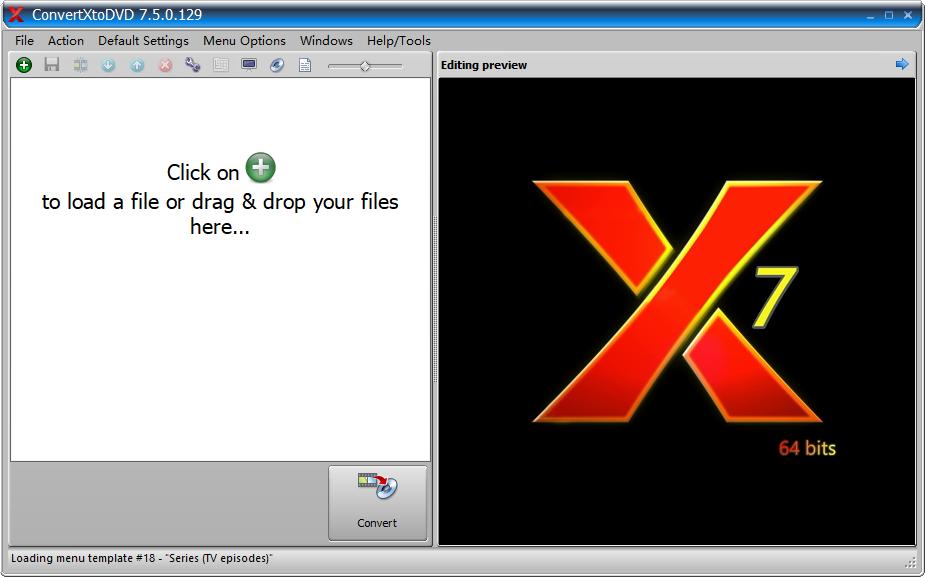This screenshot has height=577, width=925.
Task: Click the move up arrow icon
Action: coord(136,65)
